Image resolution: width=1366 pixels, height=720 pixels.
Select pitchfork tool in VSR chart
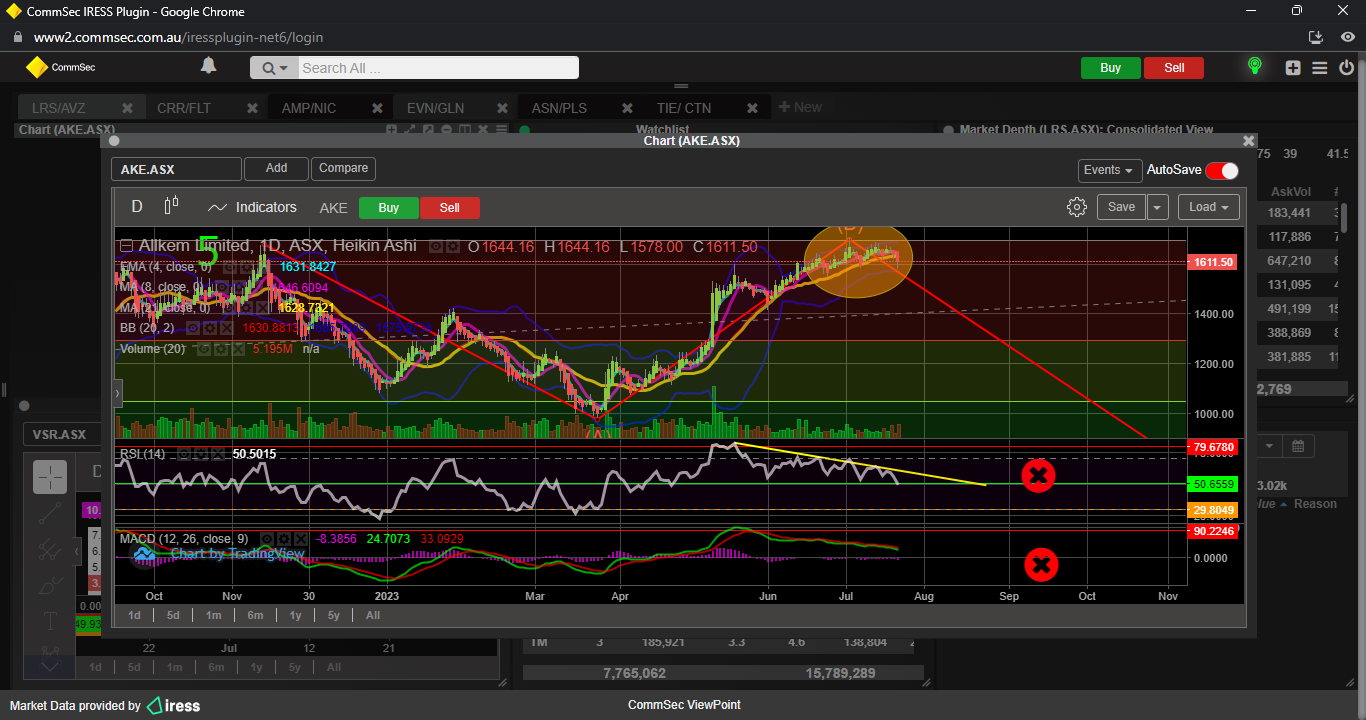point(50,549)
